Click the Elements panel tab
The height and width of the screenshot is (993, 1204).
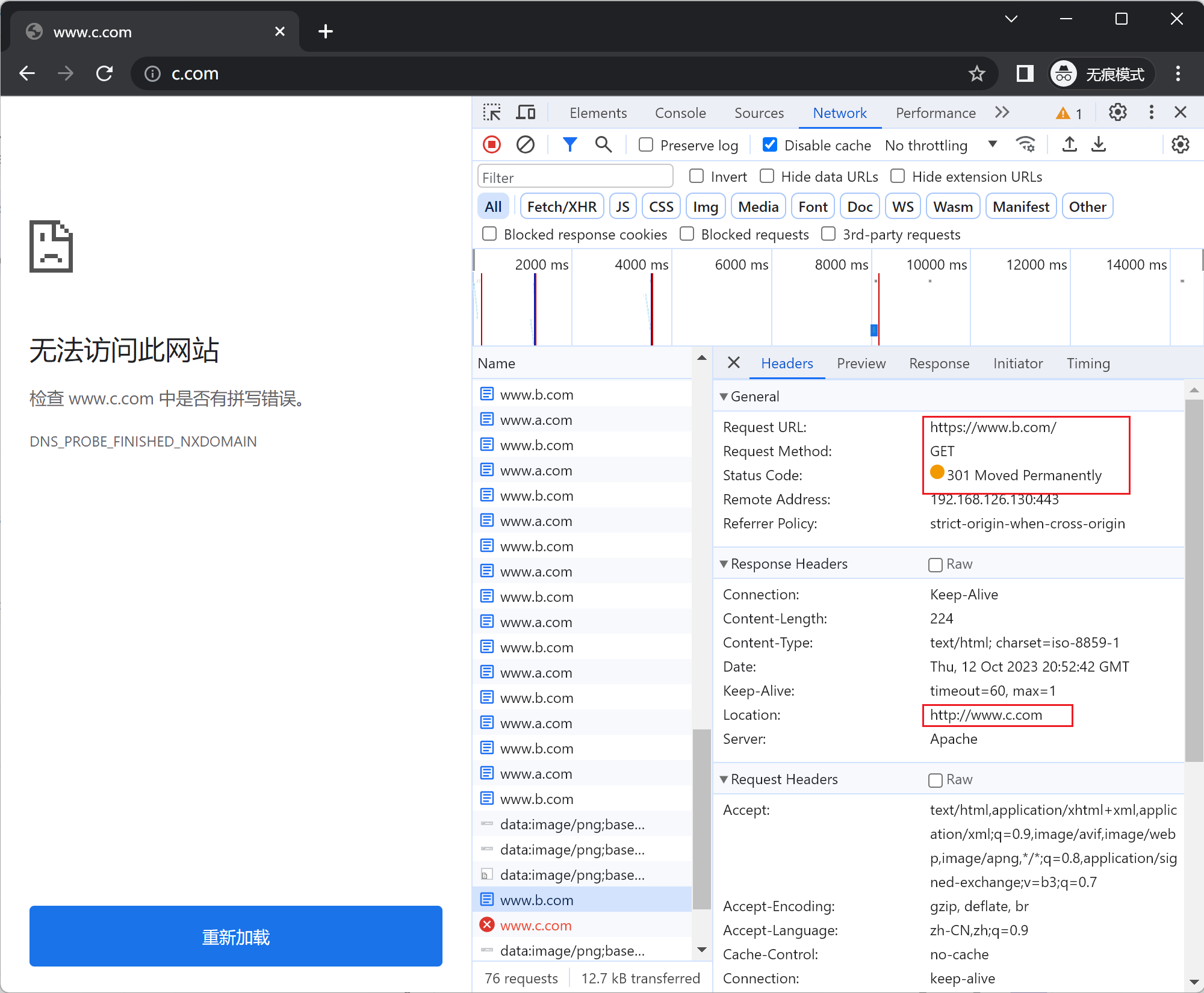[596, 111]
